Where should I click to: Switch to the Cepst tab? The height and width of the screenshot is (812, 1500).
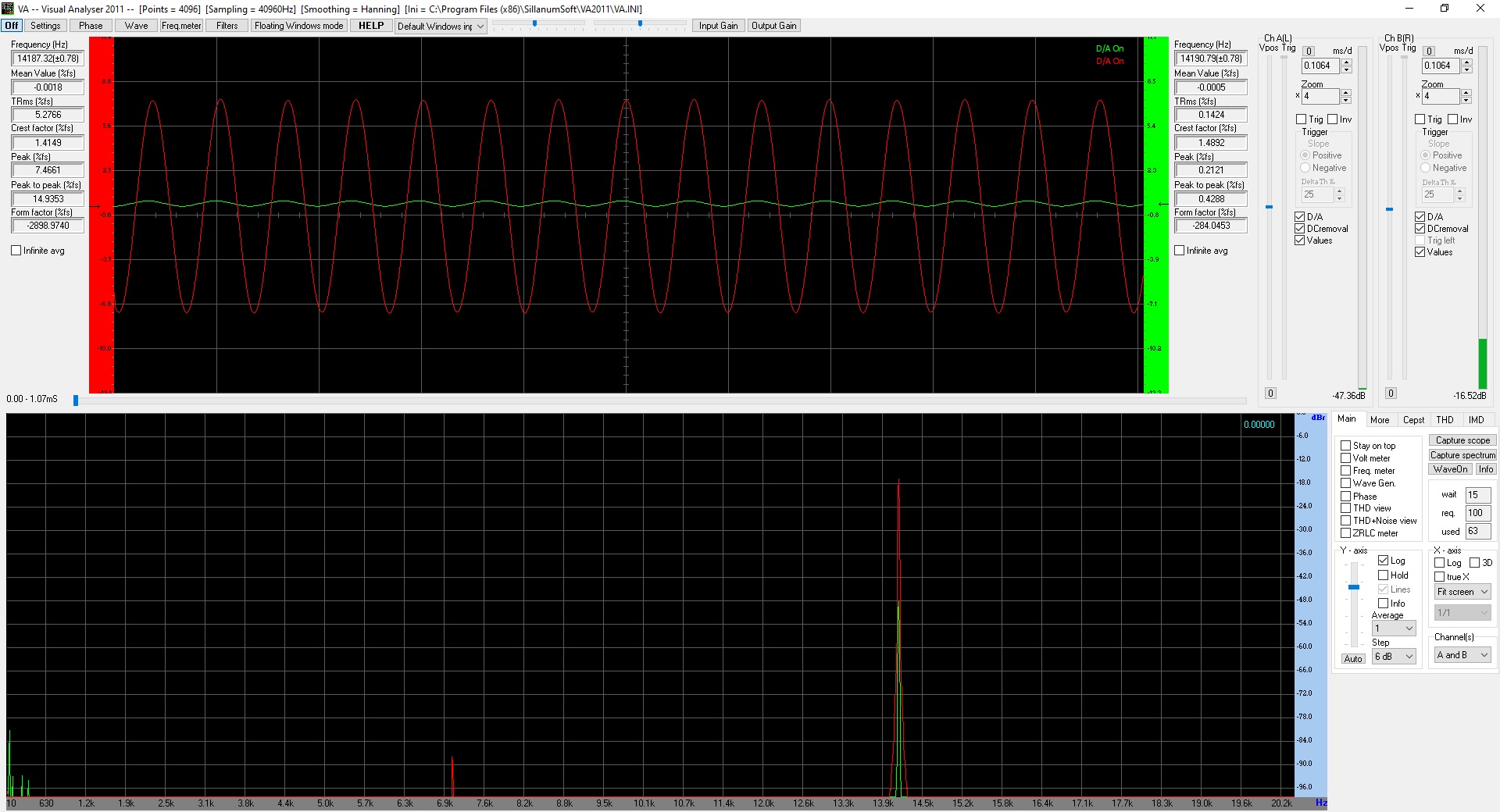click(1413, 420)
